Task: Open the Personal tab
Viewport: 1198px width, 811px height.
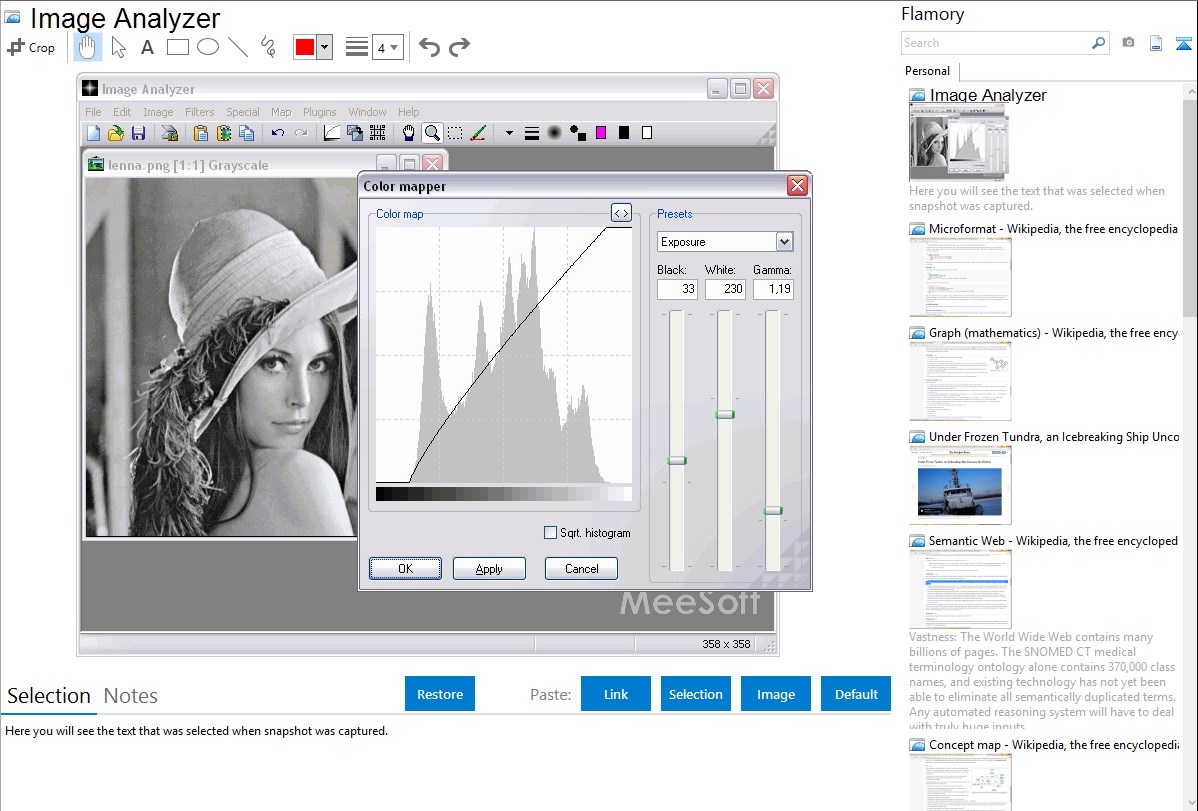Action: point(927,71)
